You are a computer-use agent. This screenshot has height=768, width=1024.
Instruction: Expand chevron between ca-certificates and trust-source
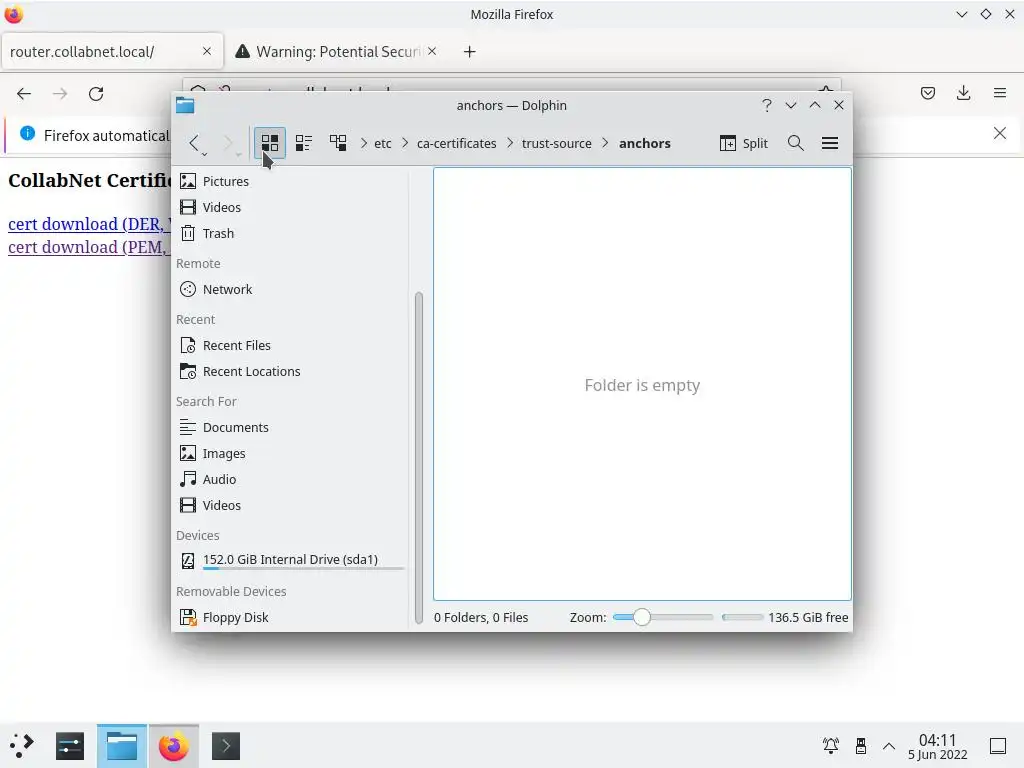(x=510, y=143)
